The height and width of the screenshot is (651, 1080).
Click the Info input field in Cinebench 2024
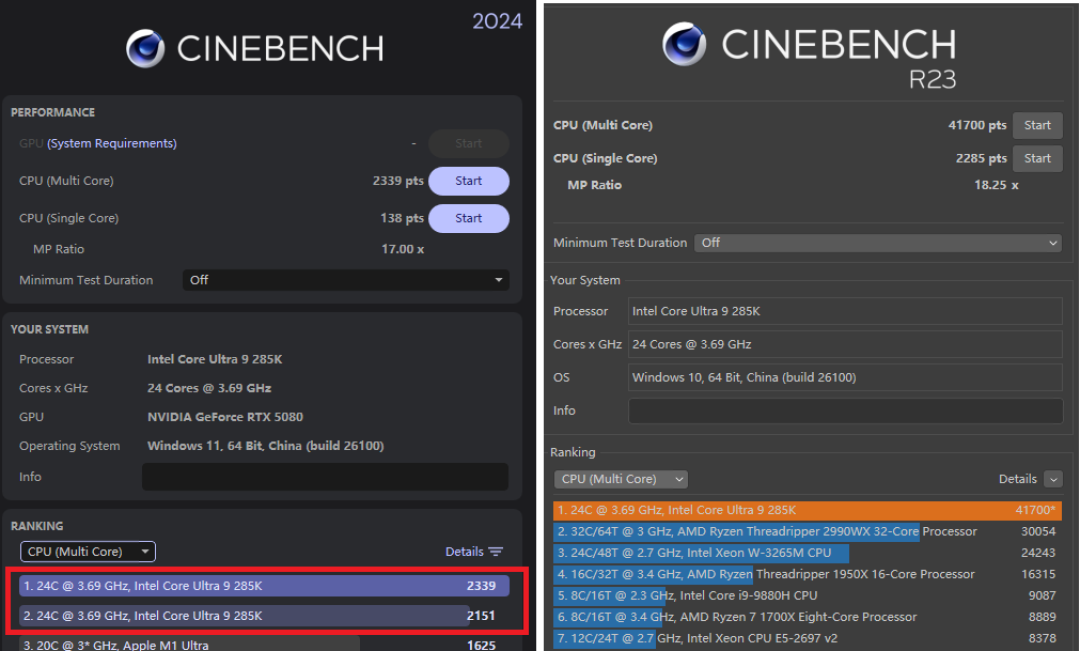[325, 477]
